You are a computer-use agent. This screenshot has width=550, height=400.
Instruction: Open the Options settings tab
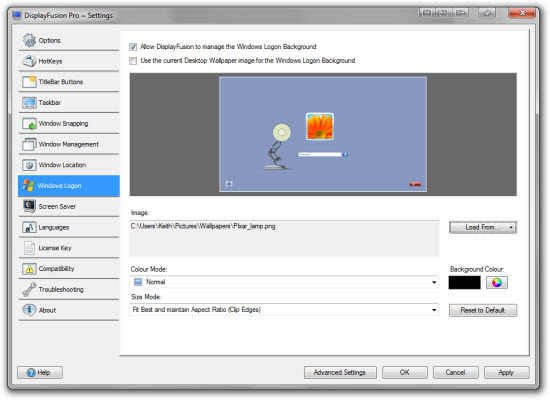[x=69, y=40]
